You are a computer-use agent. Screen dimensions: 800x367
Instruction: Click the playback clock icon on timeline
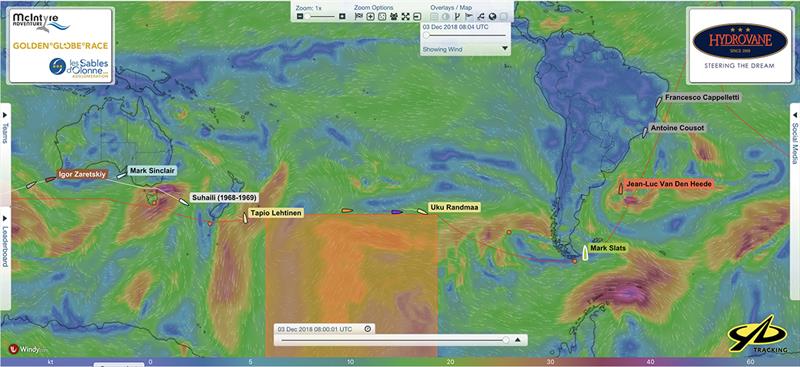coord(368,329)
